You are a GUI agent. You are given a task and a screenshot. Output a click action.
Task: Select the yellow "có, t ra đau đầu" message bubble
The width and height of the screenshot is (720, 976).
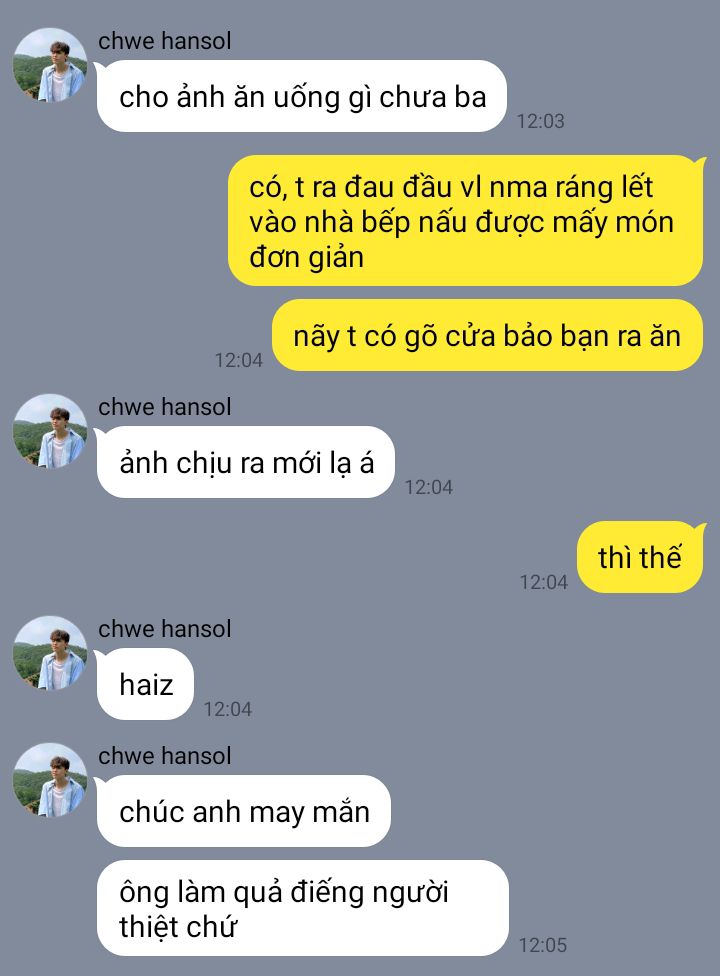coord(465,221)
